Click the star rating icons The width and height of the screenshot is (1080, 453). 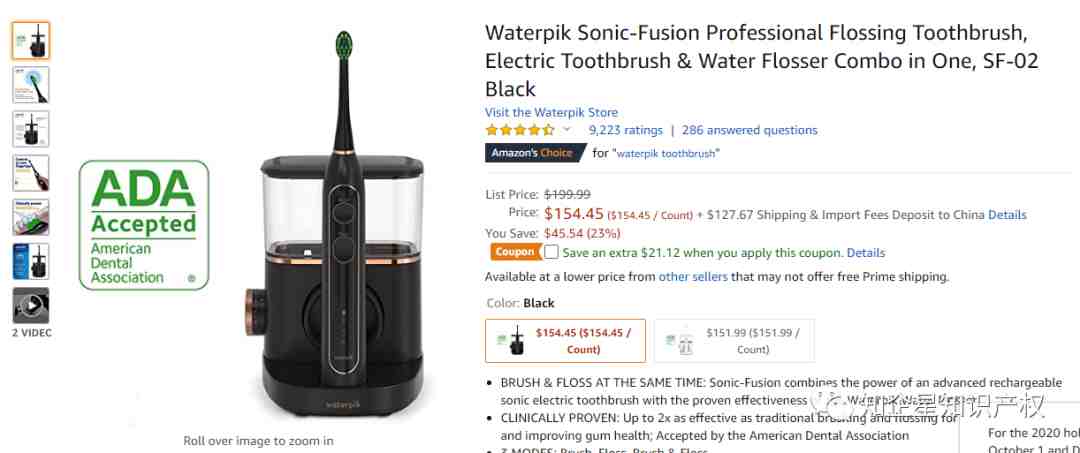tap(519, 130)
